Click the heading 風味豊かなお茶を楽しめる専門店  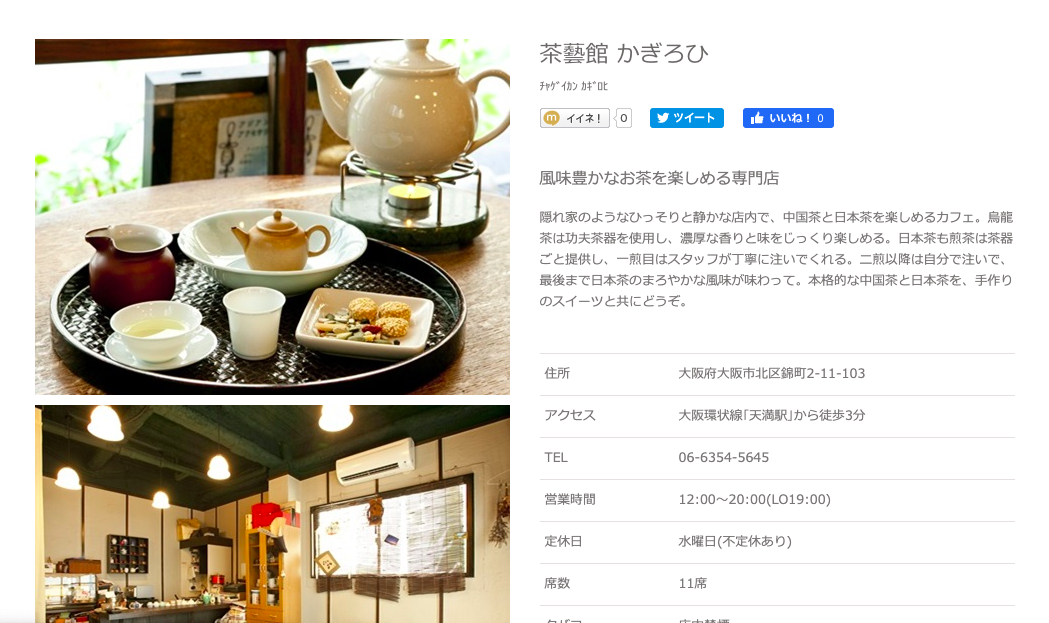[x=659, y=178]
